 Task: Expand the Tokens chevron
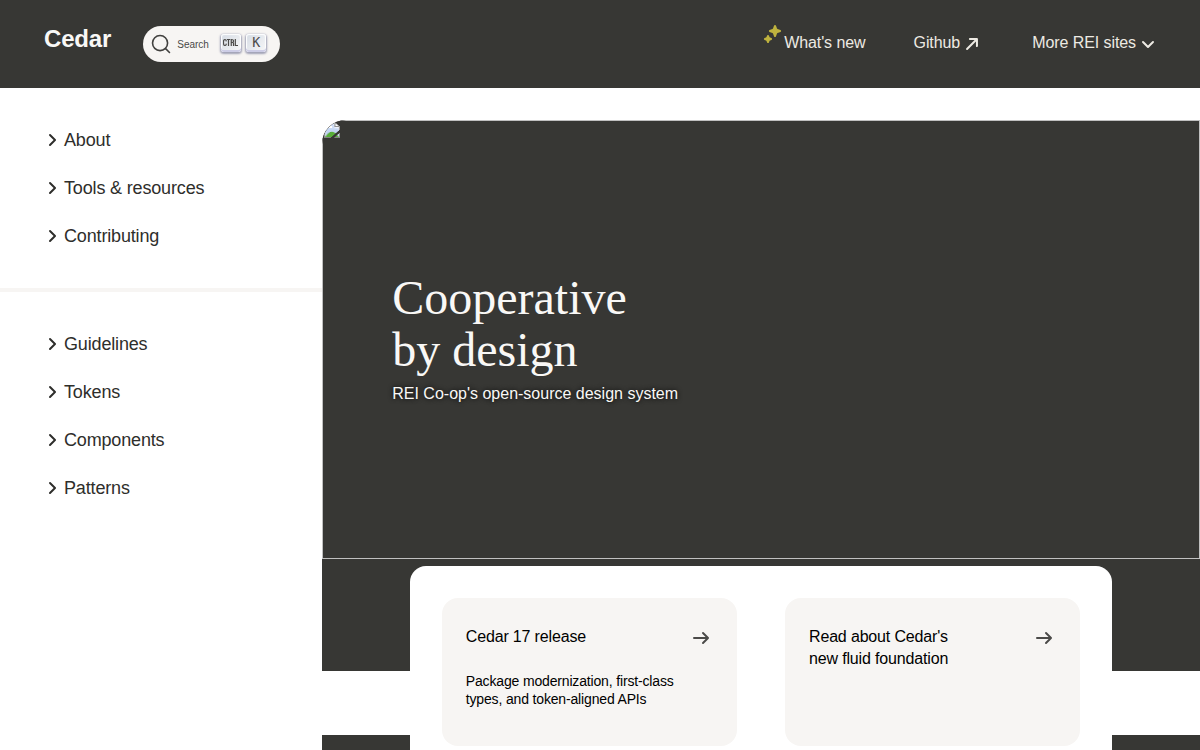[x=52, y=392]
